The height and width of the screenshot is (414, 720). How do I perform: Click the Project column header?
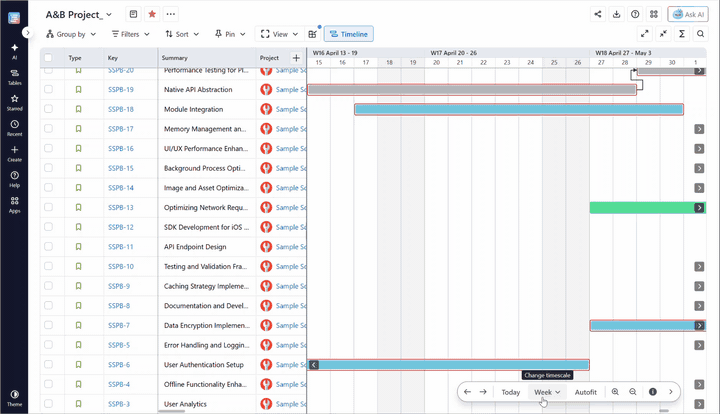269,58
